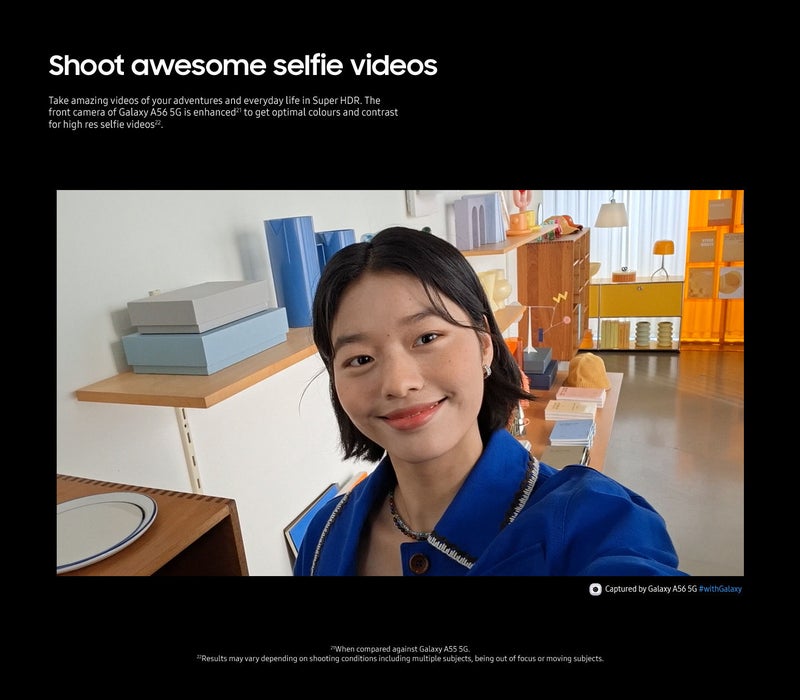Click the "Captured by Galaxy A56 5G" label
Viewport: 800px width, 700px height.
coord(652,589)
